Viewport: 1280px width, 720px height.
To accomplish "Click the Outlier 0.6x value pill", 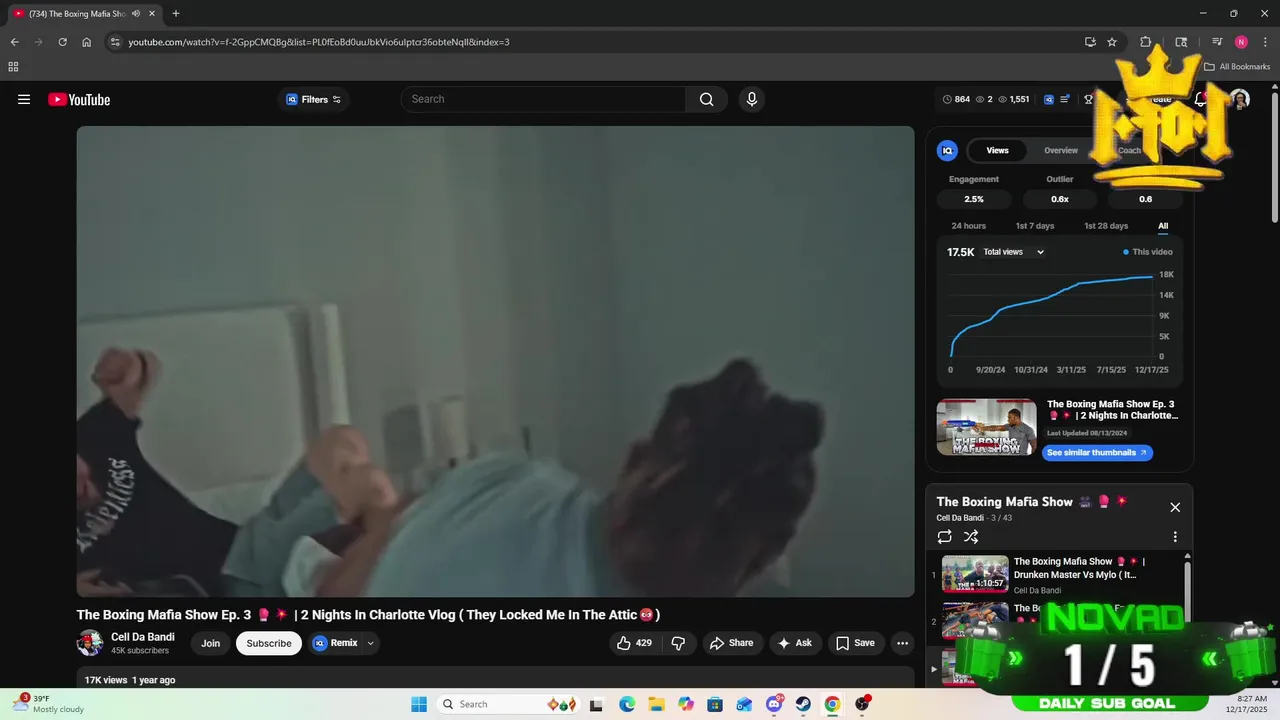I will coord(1060,199).
